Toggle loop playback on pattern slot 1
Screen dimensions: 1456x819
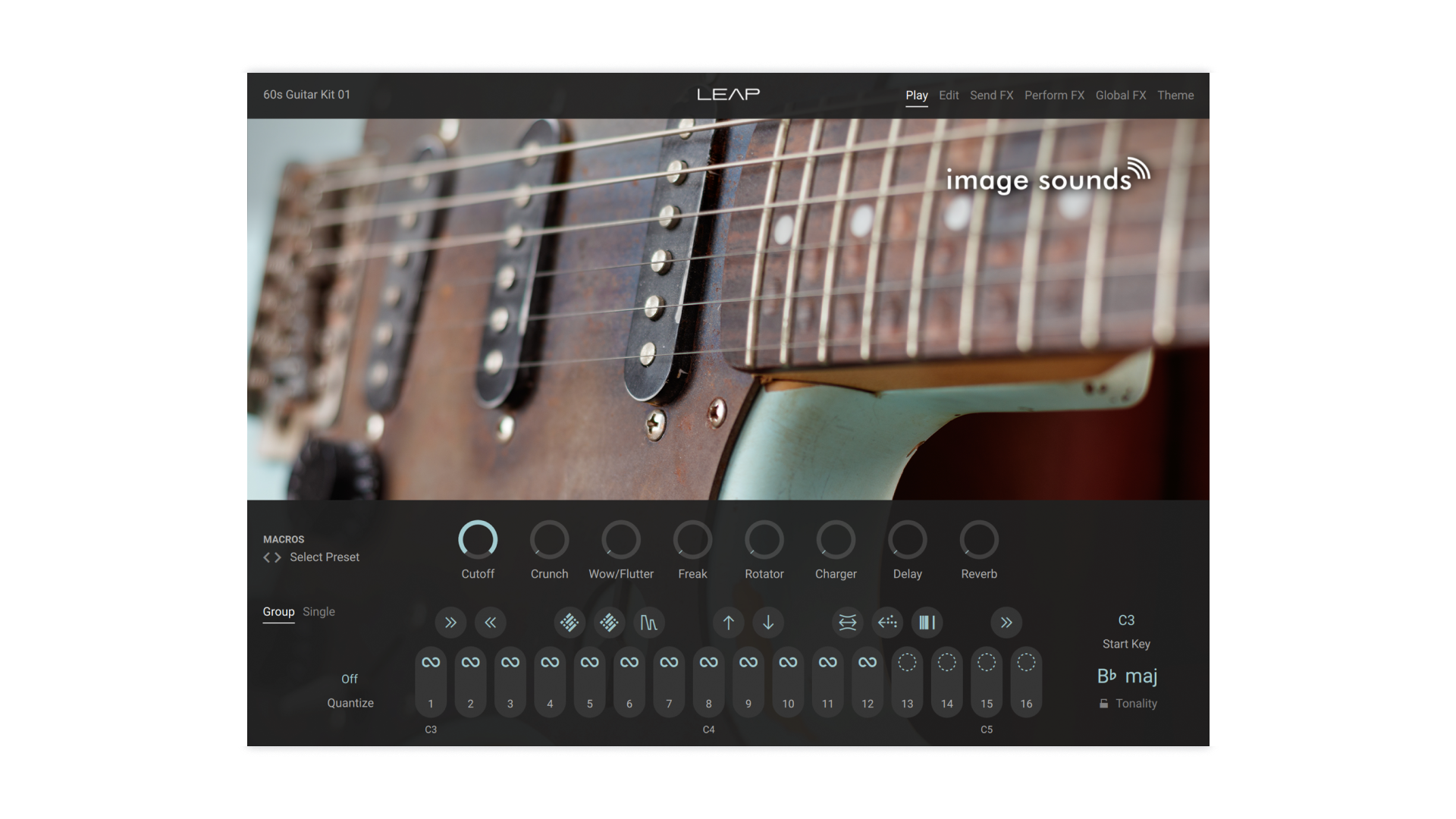pyautogui.click(x=430, y=661)
